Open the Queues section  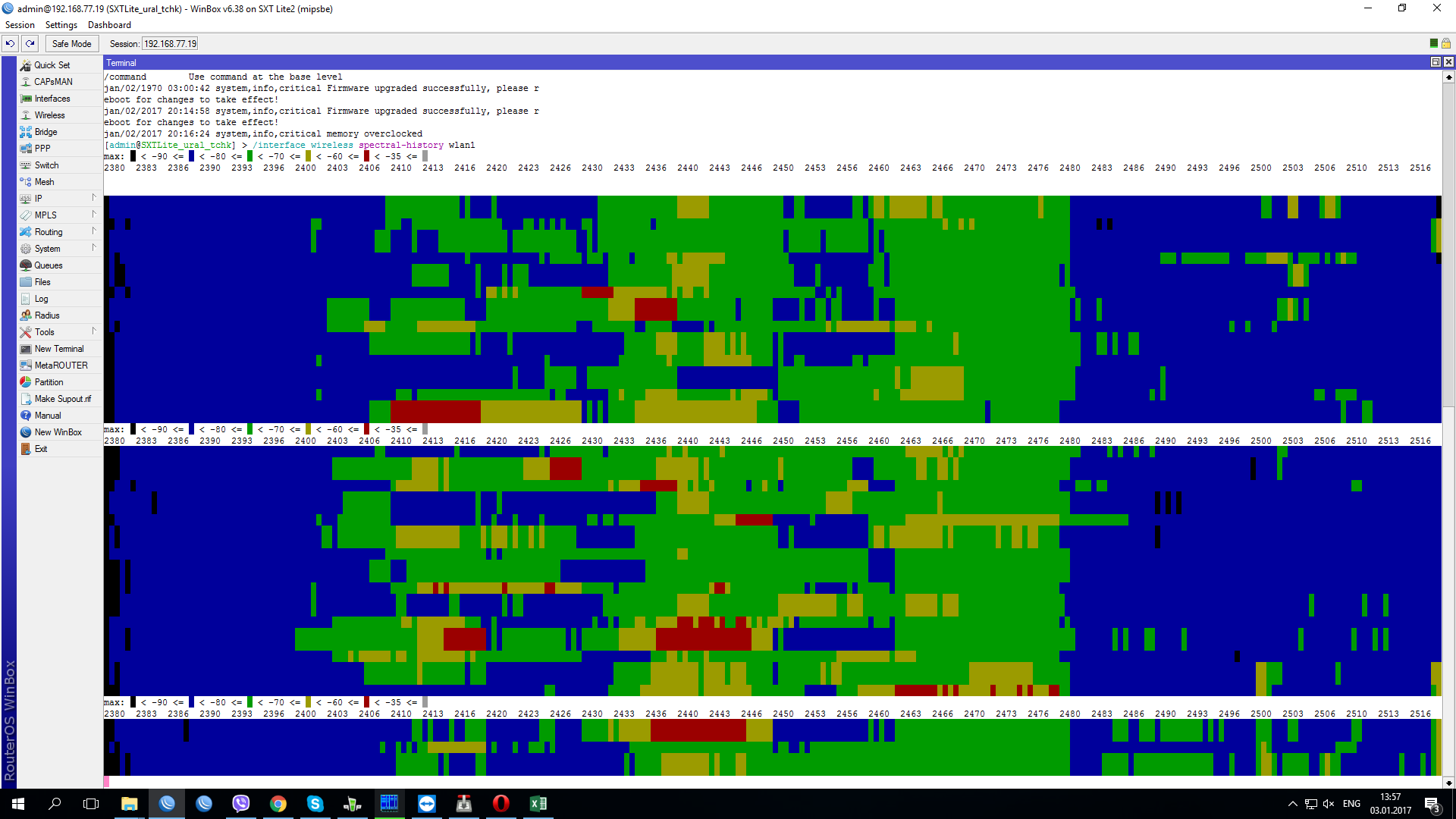pyautogui.click(x=48, y=265)
